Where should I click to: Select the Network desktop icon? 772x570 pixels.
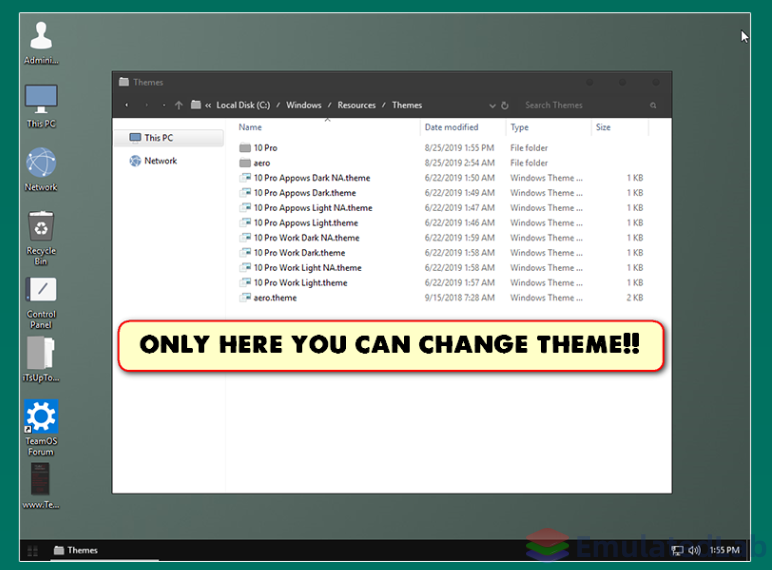[41, 169]
